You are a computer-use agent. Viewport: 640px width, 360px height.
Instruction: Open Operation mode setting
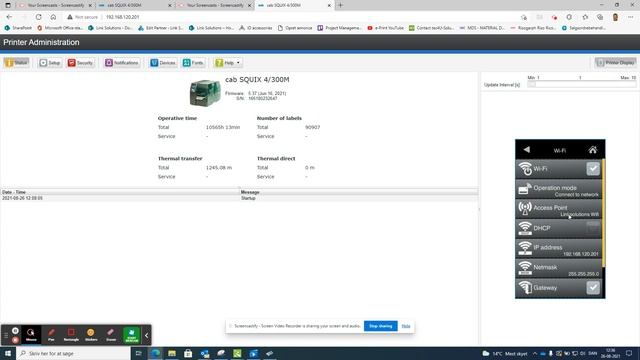pos(558,189)
